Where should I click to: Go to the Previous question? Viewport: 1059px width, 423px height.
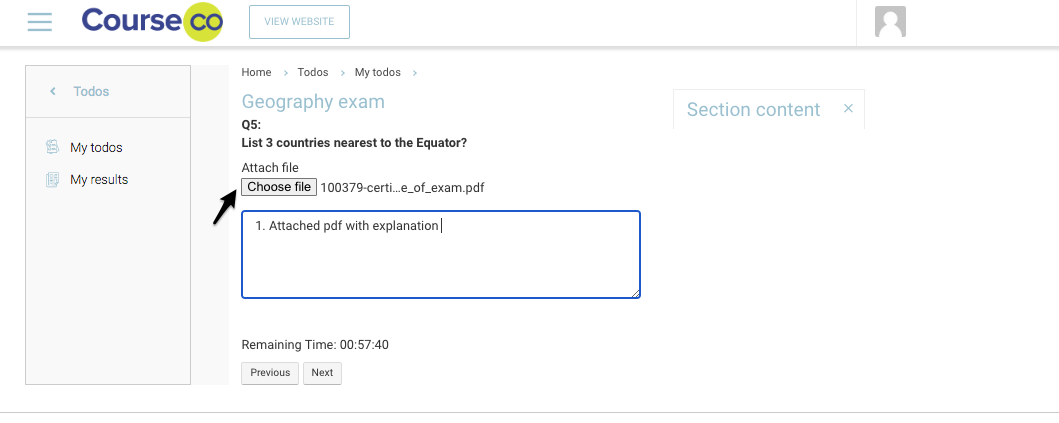tap(270, 373)
